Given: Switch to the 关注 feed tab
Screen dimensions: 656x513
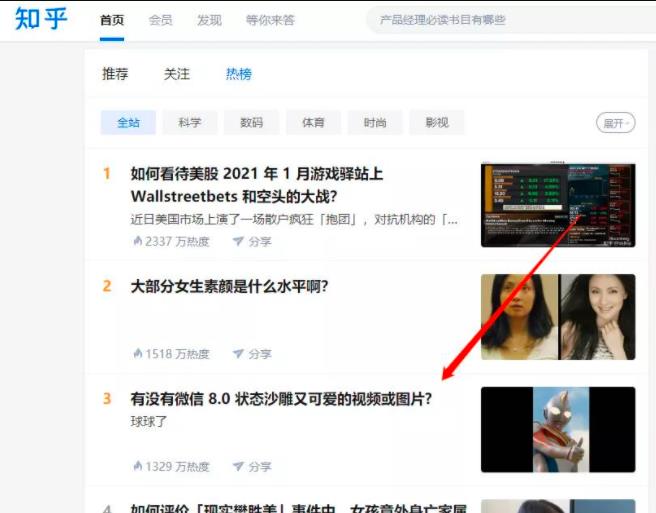Looking at the screenshot, I should pyautogui.click(x=177, y=74).
